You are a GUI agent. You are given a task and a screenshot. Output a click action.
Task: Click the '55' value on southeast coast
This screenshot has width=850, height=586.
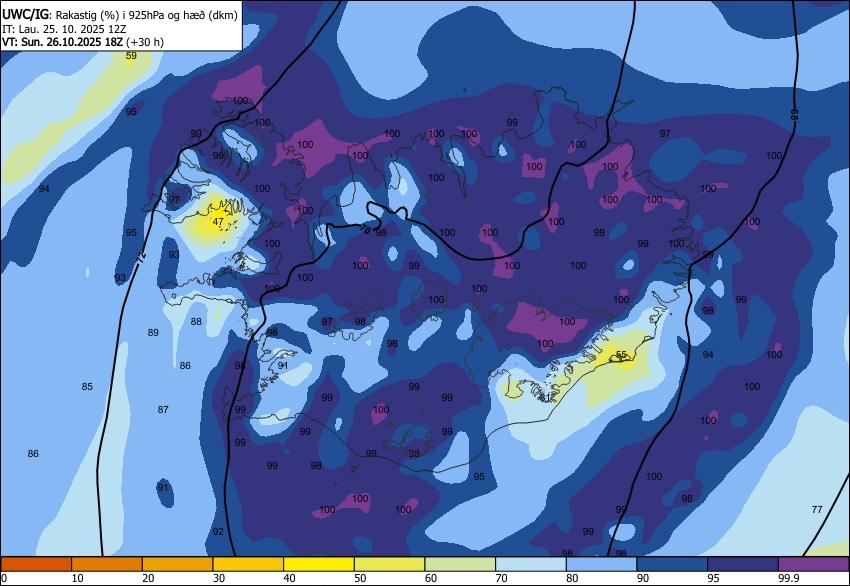coord(621,355)
